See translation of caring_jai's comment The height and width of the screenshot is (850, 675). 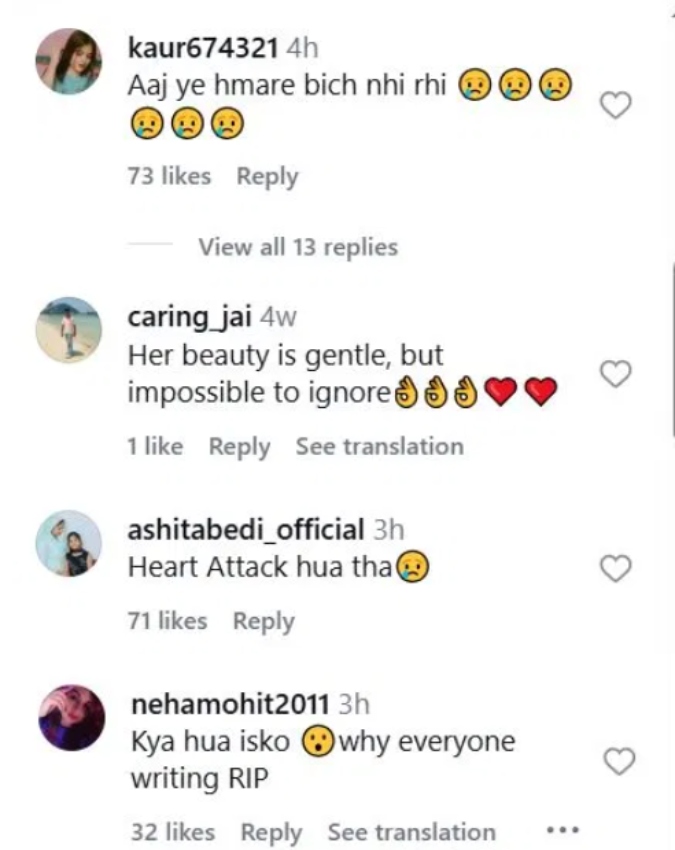379,447
